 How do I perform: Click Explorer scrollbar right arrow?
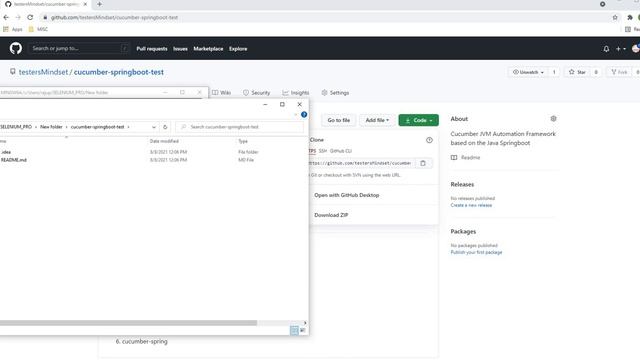click(305, 323)
